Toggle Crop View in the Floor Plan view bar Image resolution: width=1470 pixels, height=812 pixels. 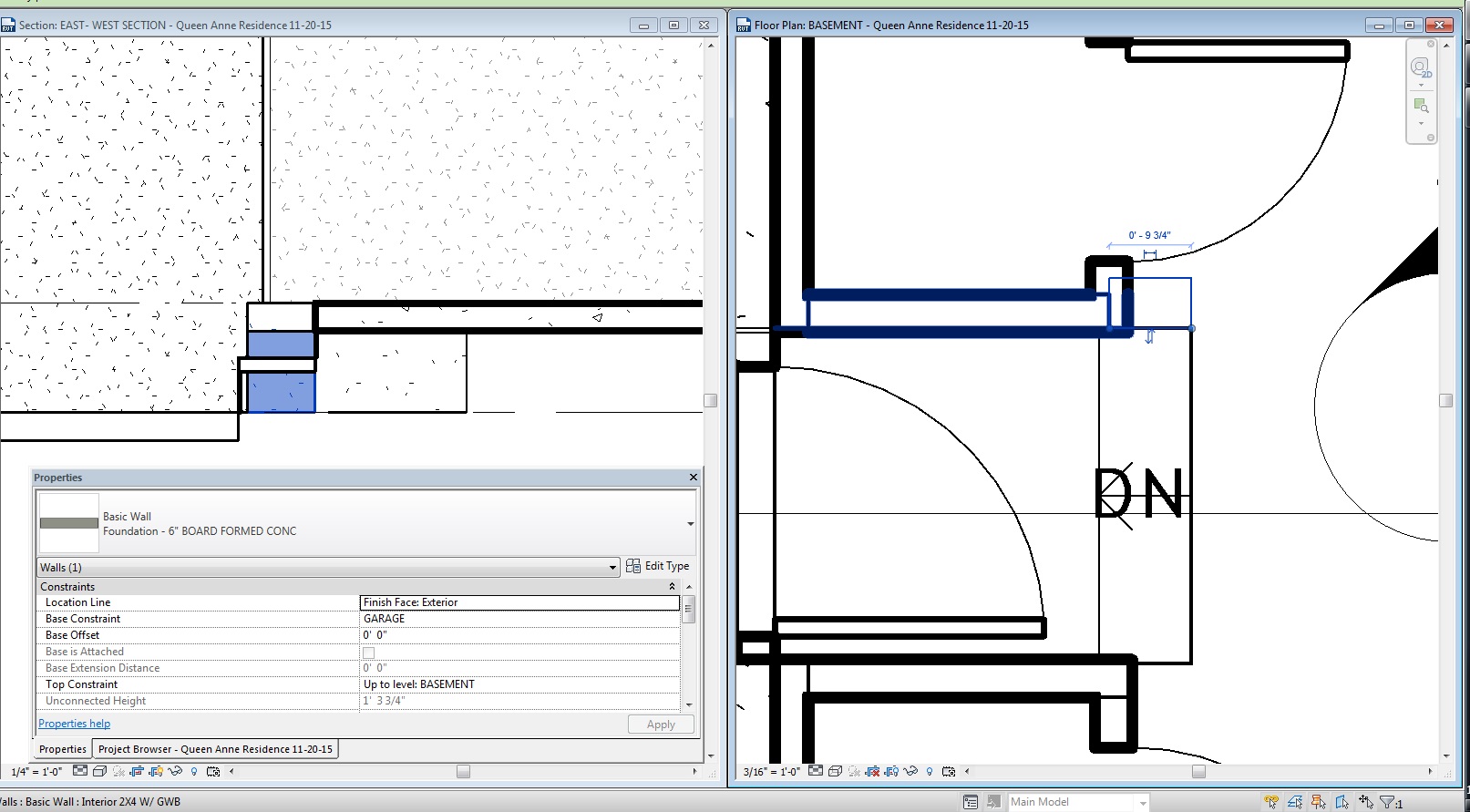[872, 771]
